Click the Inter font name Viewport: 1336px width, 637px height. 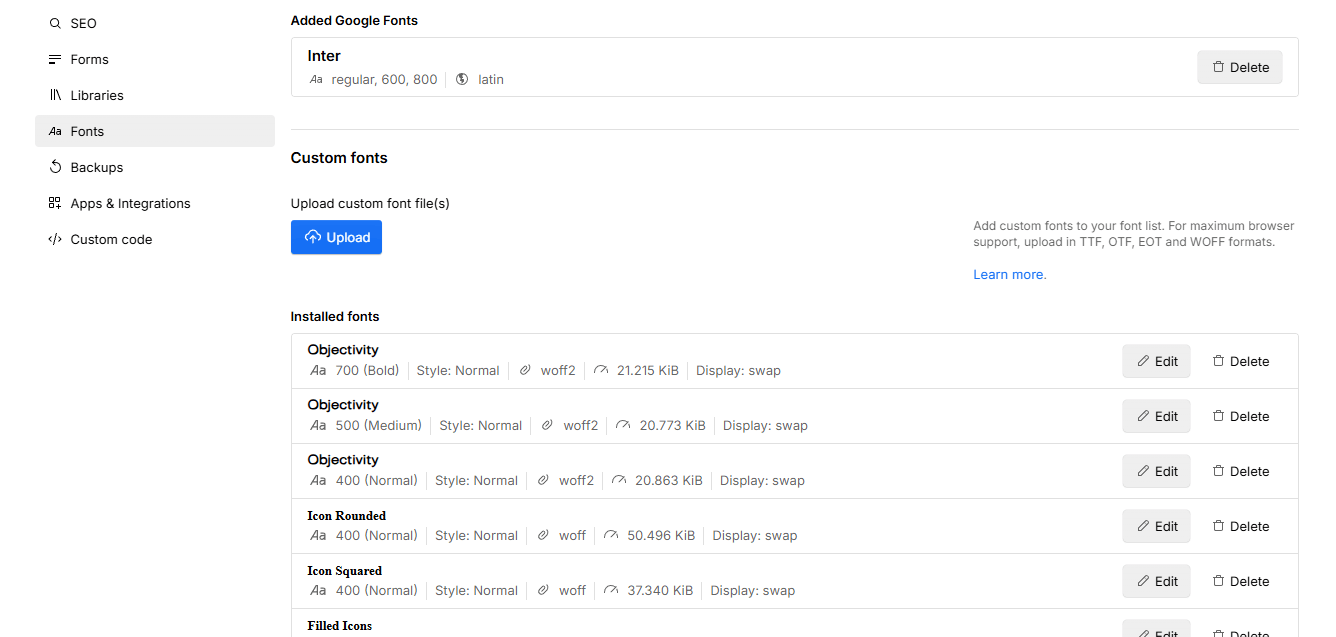click(324, 56)
